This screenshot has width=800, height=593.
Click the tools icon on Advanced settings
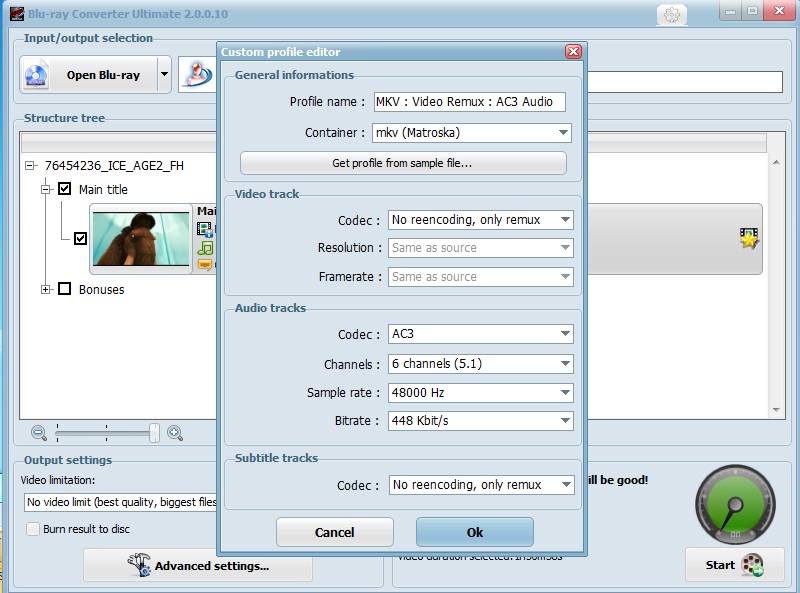(x=139, y=564)
